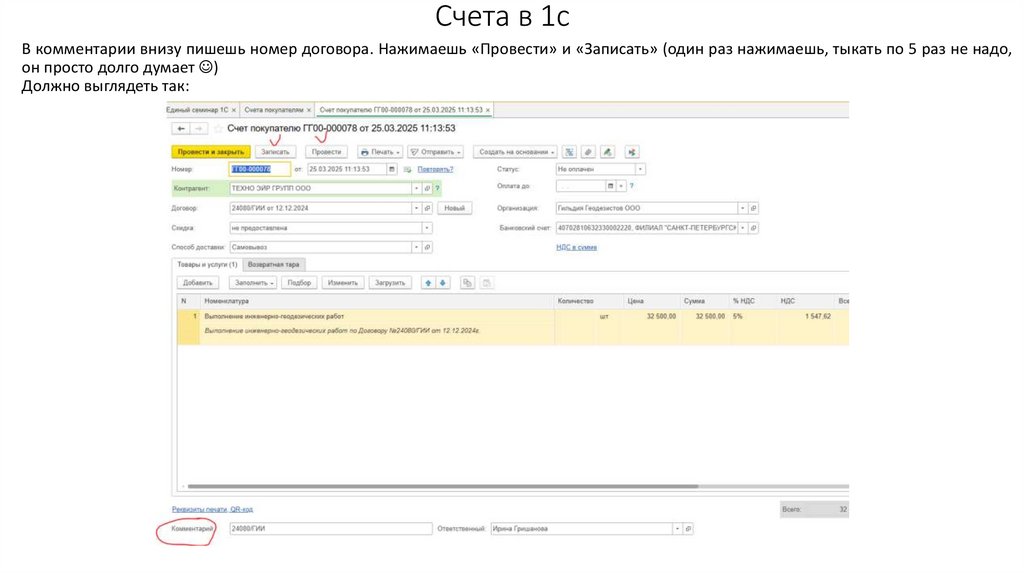Star the invoice as favorite
The height and width of the screenshot is (574, 1024).
coord(217,129)
